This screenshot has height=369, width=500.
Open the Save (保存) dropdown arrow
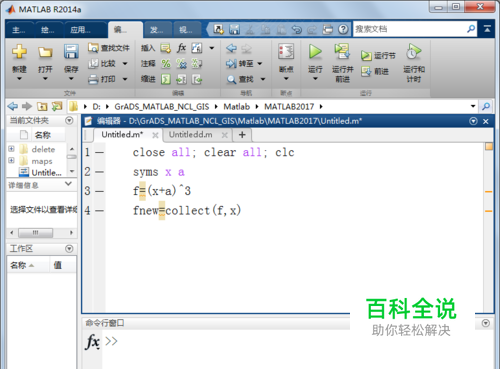(x=71, y=79)
